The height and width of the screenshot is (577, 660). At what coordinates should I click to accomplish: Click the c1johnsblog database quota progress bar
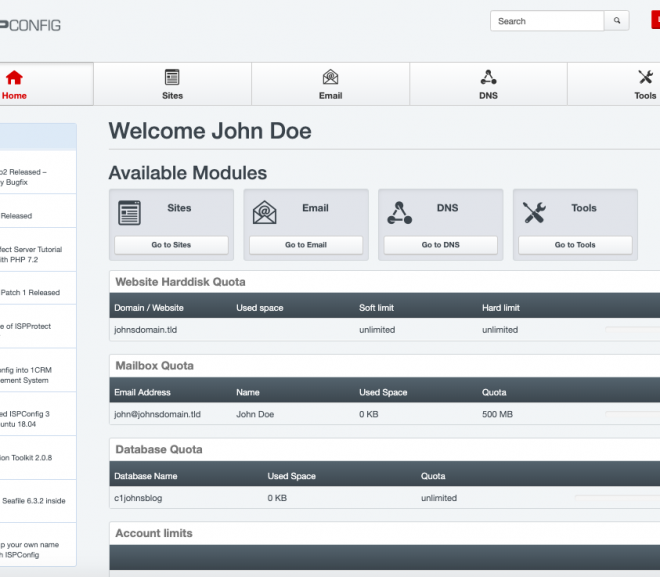617,498
